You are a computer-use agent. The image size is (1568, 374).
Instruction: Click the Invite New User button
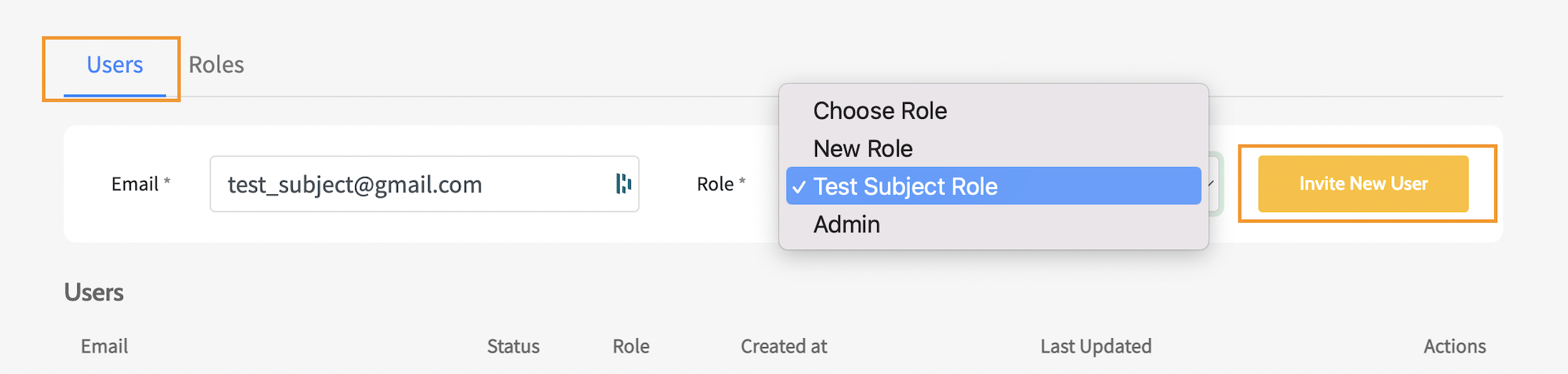[x=1363, y=184]
